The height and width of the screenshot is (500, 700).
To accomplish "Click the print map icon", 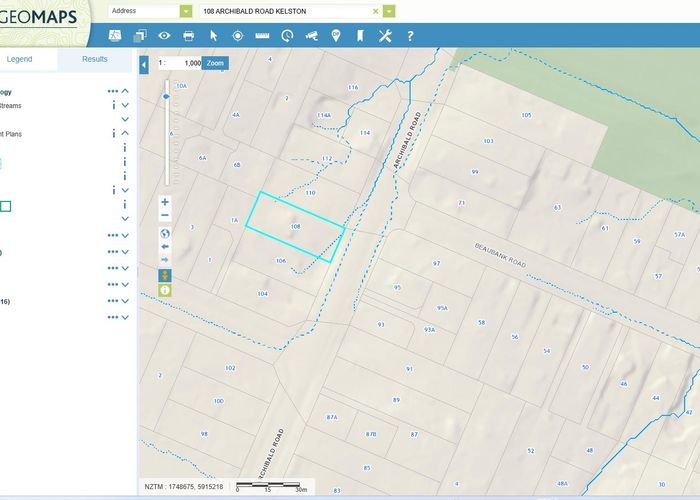I will coord(188,36).
